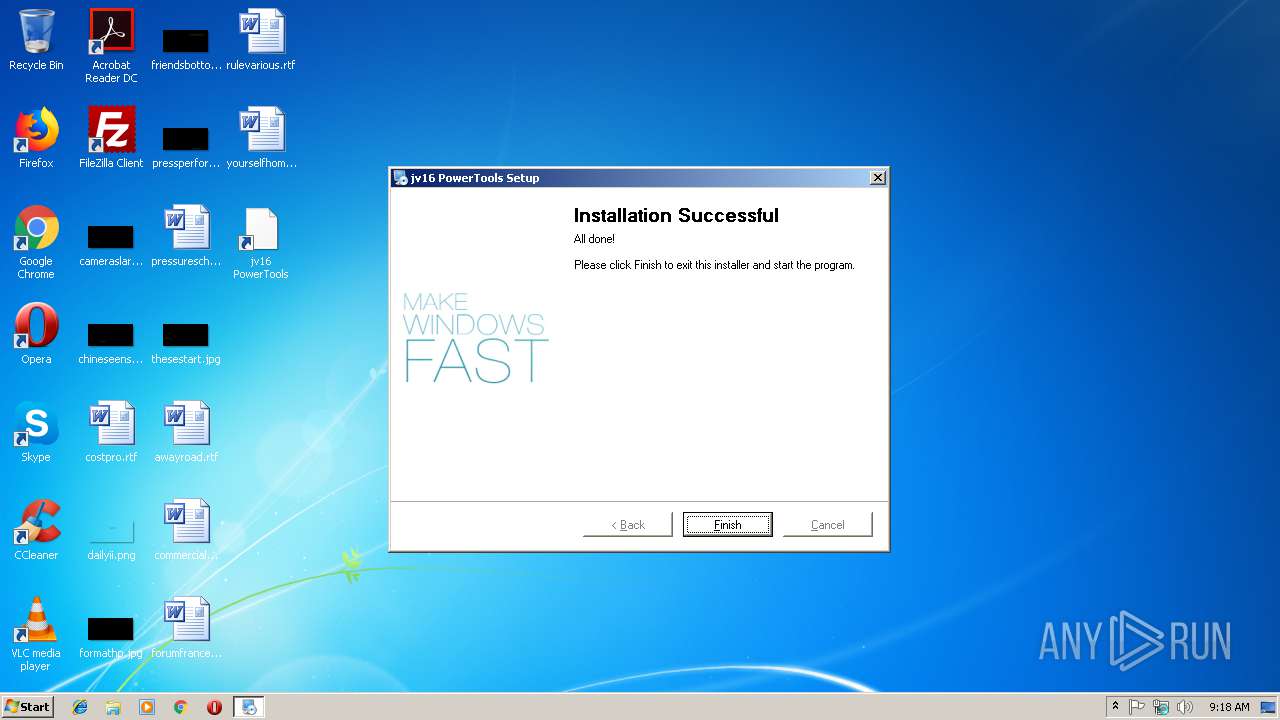Activate jv16 setup taskbar button
Screen dimensions: 1280x720
point(249,707)
